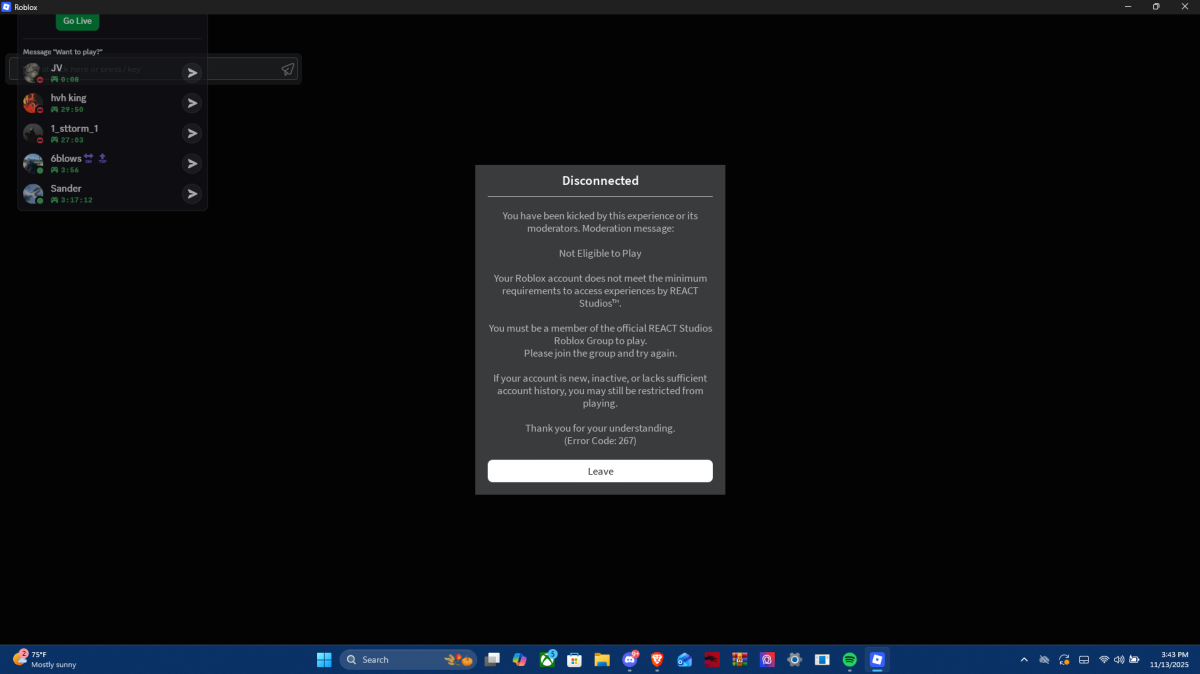Open Sander's profile avatar
The image size is (1200, 674).
pos(33,194)
